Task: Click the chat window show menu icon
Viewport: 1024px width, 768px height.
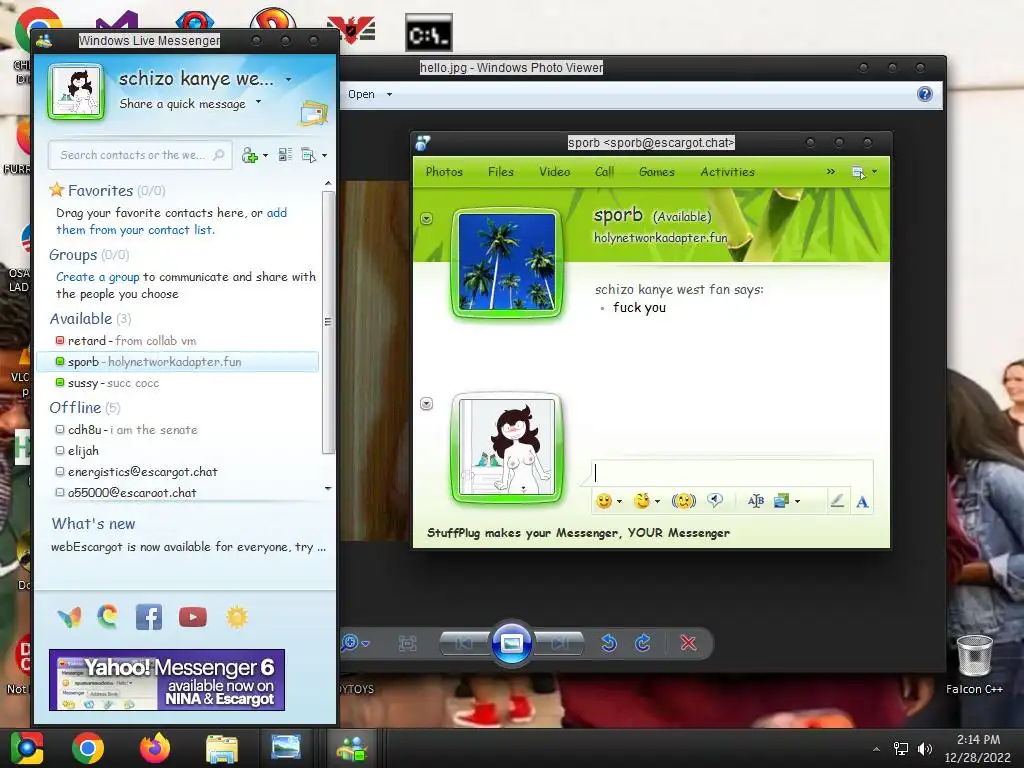Action: (x=859, y=172)
